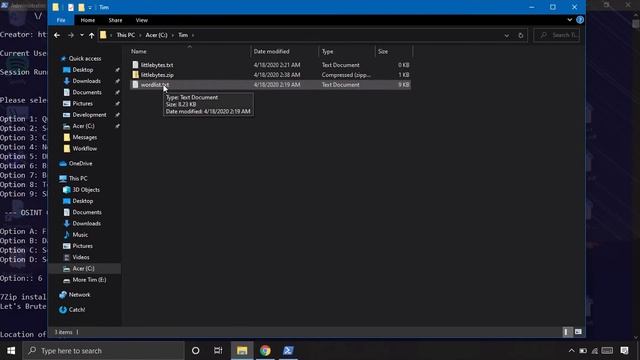Image resolution: width=640 pixels, height=360 pixels.
Task: Open pinned Acer (C:) under Quick access
Action: point(83,126)
